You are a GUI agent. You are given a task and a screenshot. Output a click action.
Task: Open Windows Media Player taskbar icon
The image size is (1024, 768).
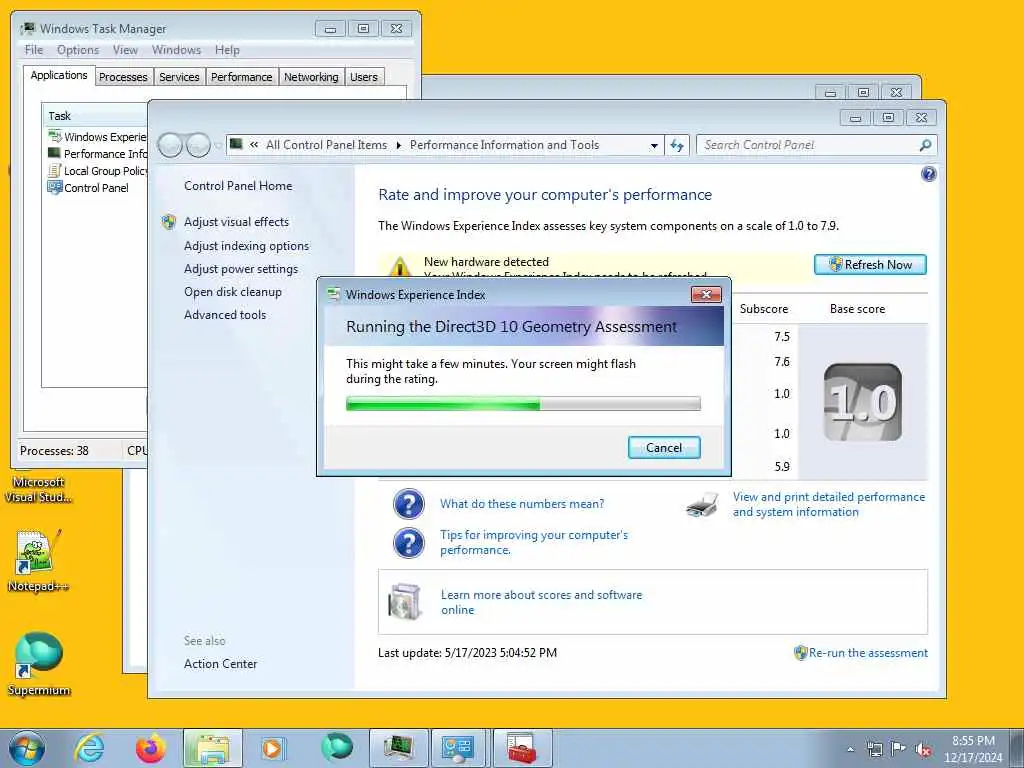[x=272, y=748]
